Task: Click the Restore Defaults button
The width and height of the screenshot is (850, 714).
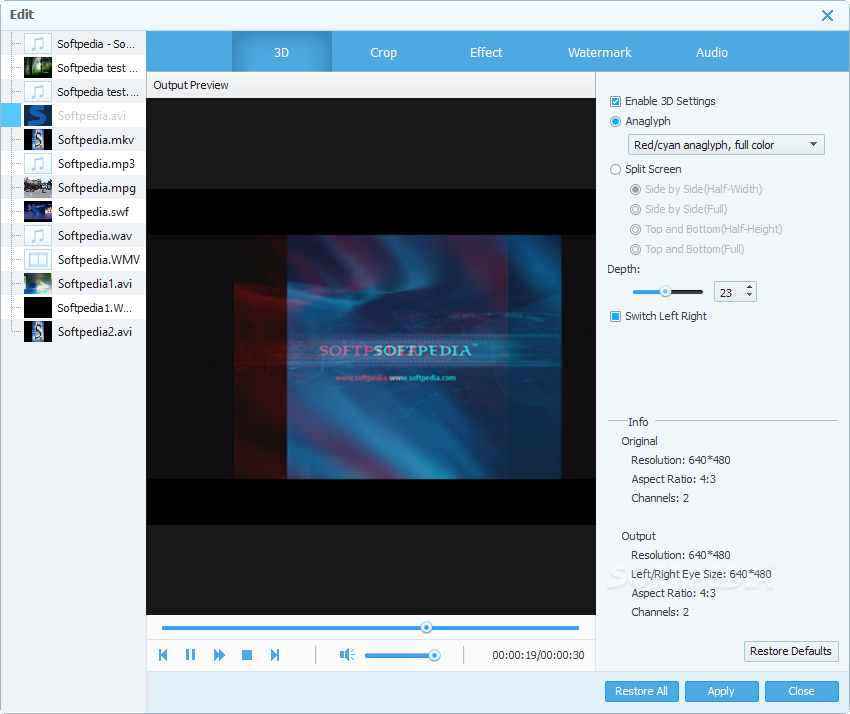Action: pos(791,651)
